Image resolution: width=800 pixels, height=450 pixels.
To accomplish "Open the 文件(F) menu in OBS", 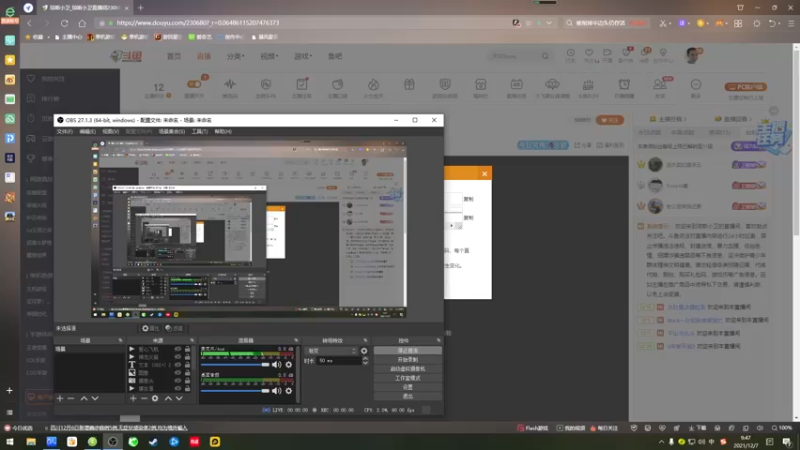I will pyautogui.click(x=64, y=132).
